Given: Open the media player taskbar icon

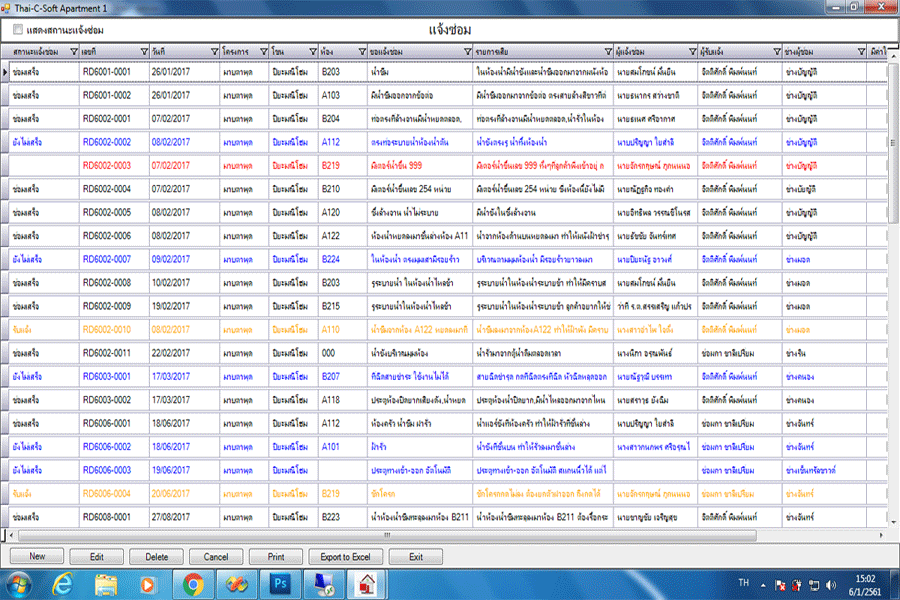Looking at the screenshot, I should coord(149,582).
